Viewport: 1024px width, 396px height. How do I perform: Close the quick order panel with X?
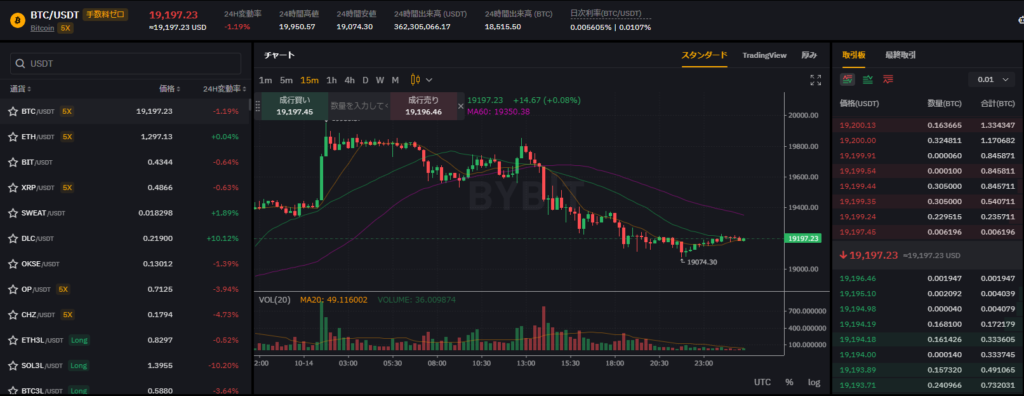(460, 105)
